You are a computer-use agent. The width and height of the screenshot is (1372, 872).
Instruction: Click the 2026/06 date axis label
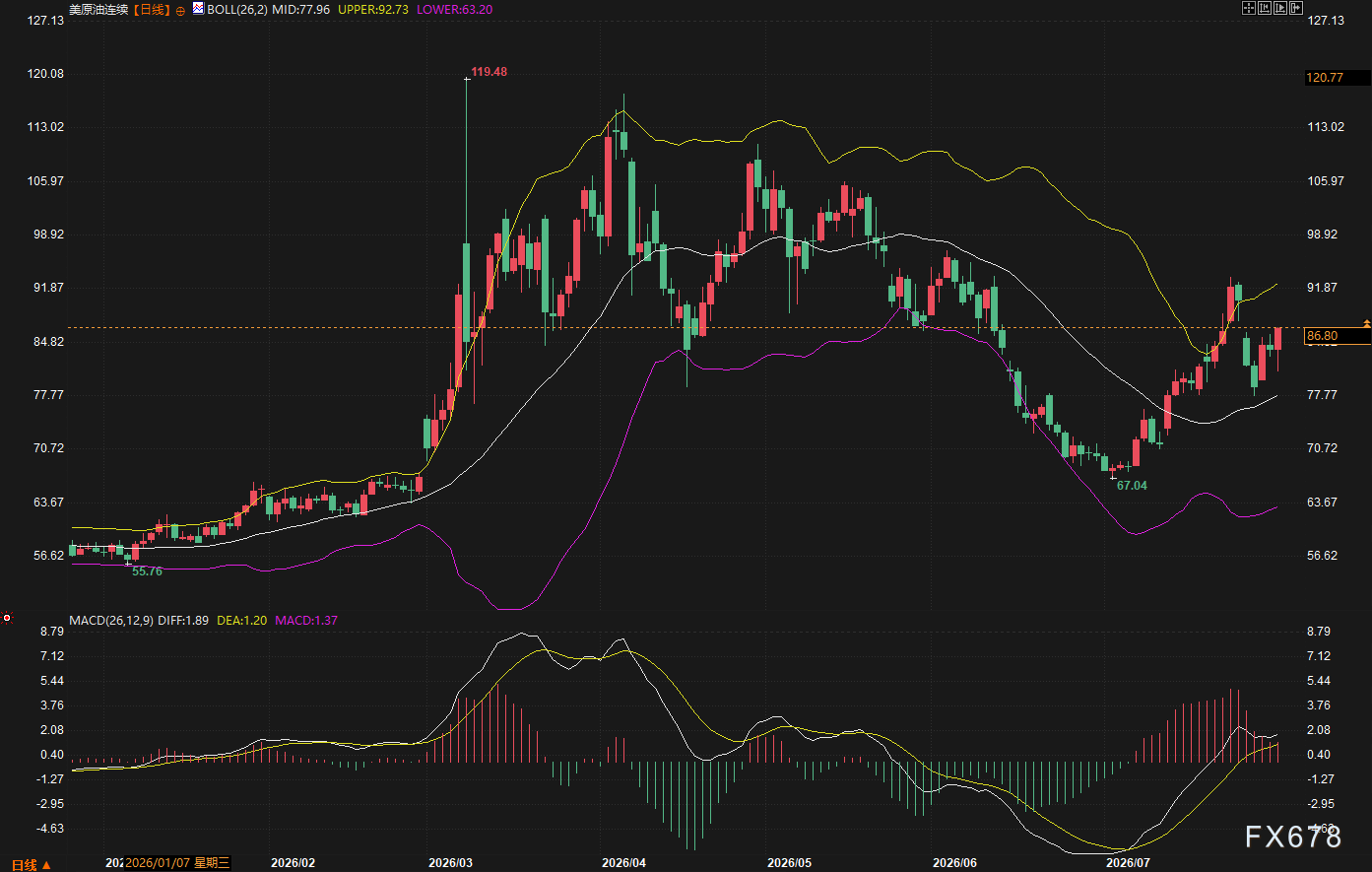pyautogui.click(x=956, y=862)
